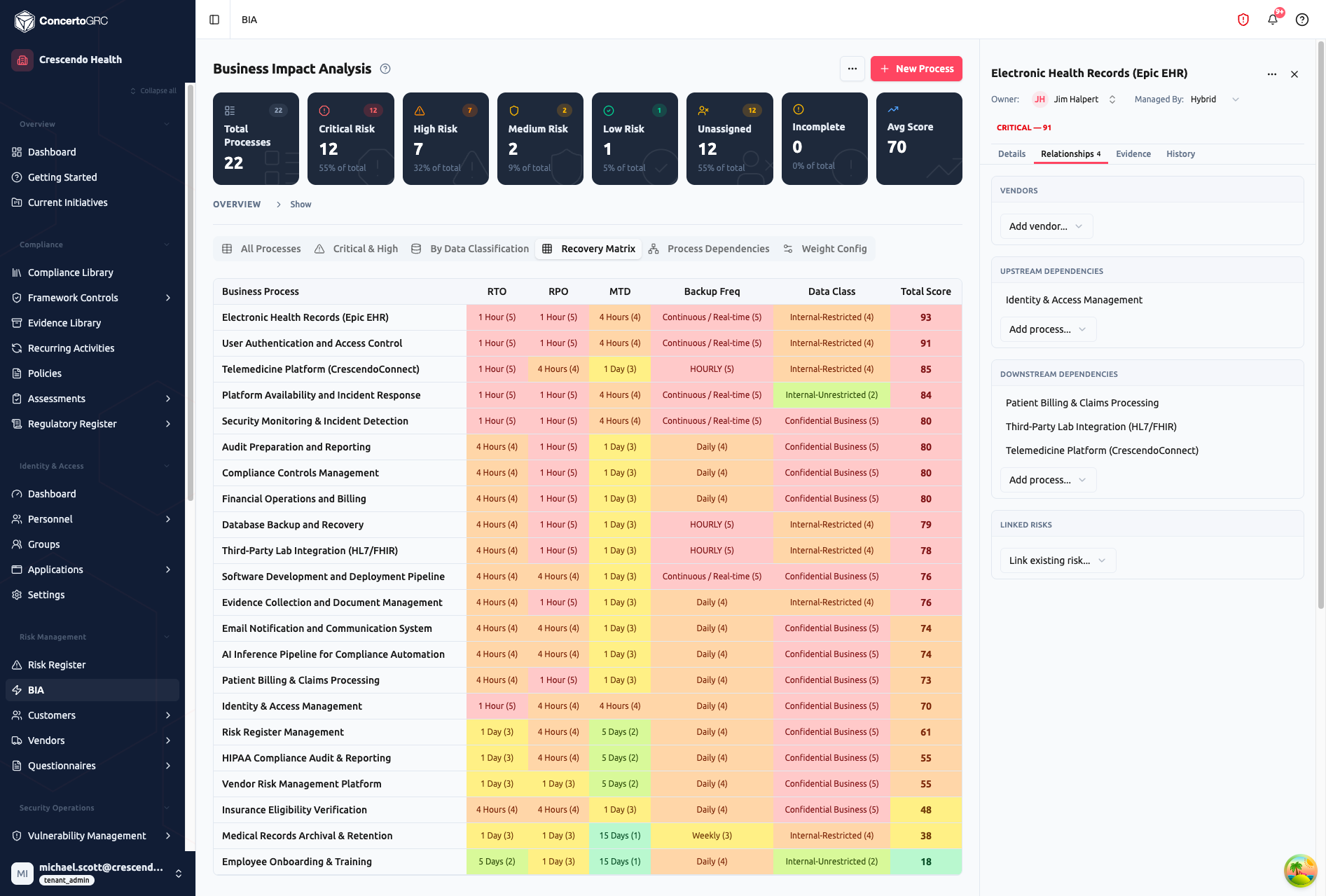
Task: Switch to Weight Config tab
Action: 824,249
